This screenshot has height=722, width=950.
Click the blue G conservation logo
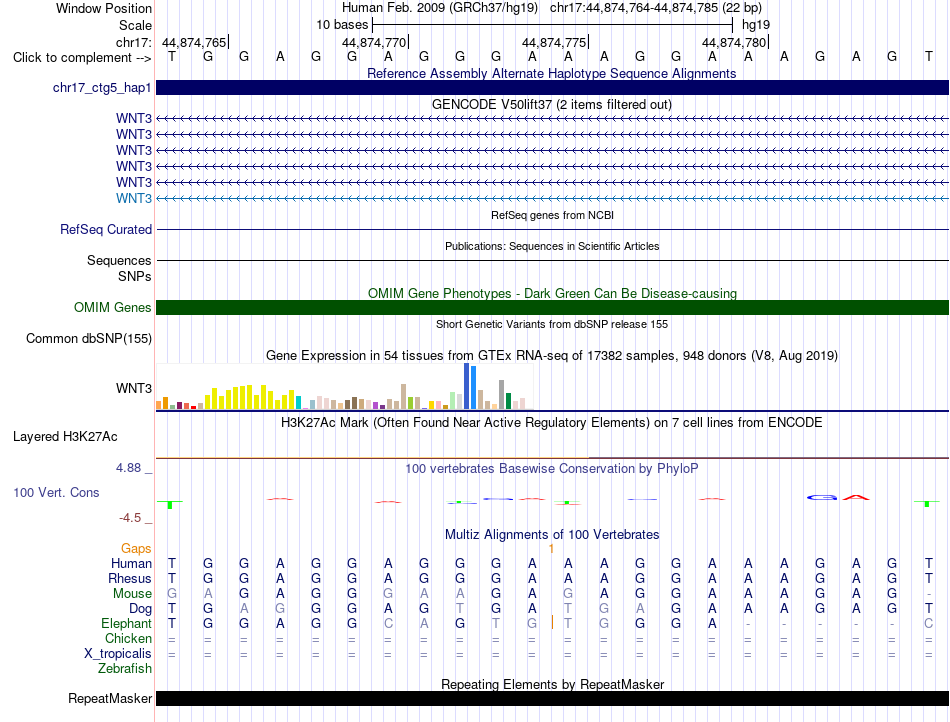pos(822,498)
